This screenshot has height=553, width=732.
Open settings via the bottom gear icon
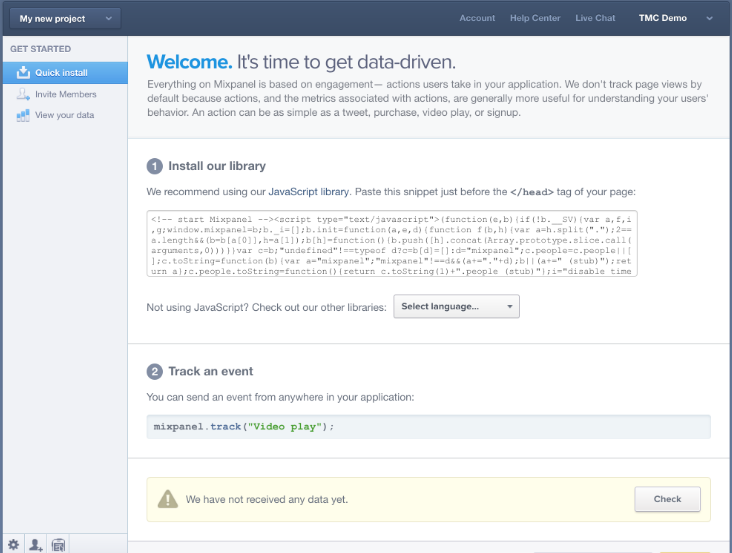click(14, 545)
